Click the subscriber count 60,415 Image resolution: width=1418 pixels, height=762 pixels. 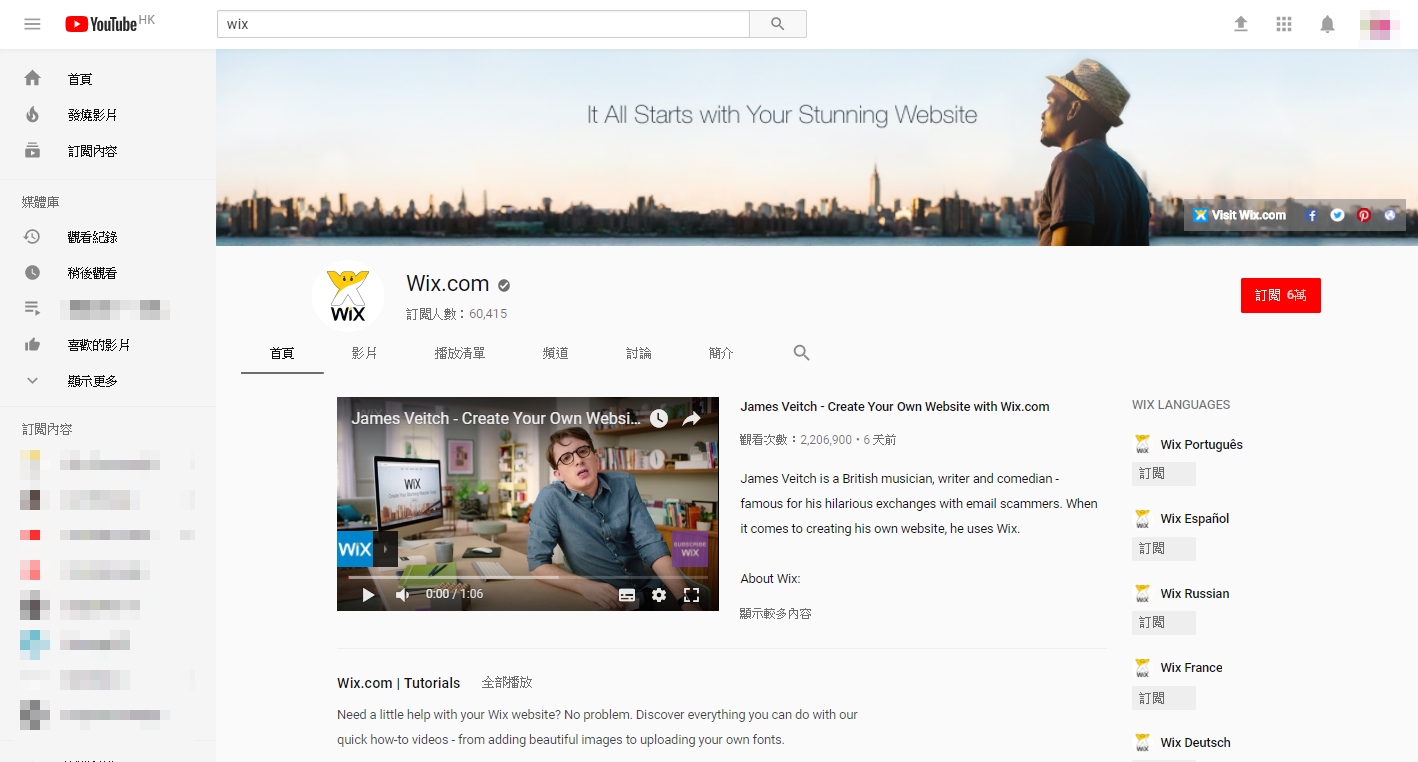[x=488, y=314]
